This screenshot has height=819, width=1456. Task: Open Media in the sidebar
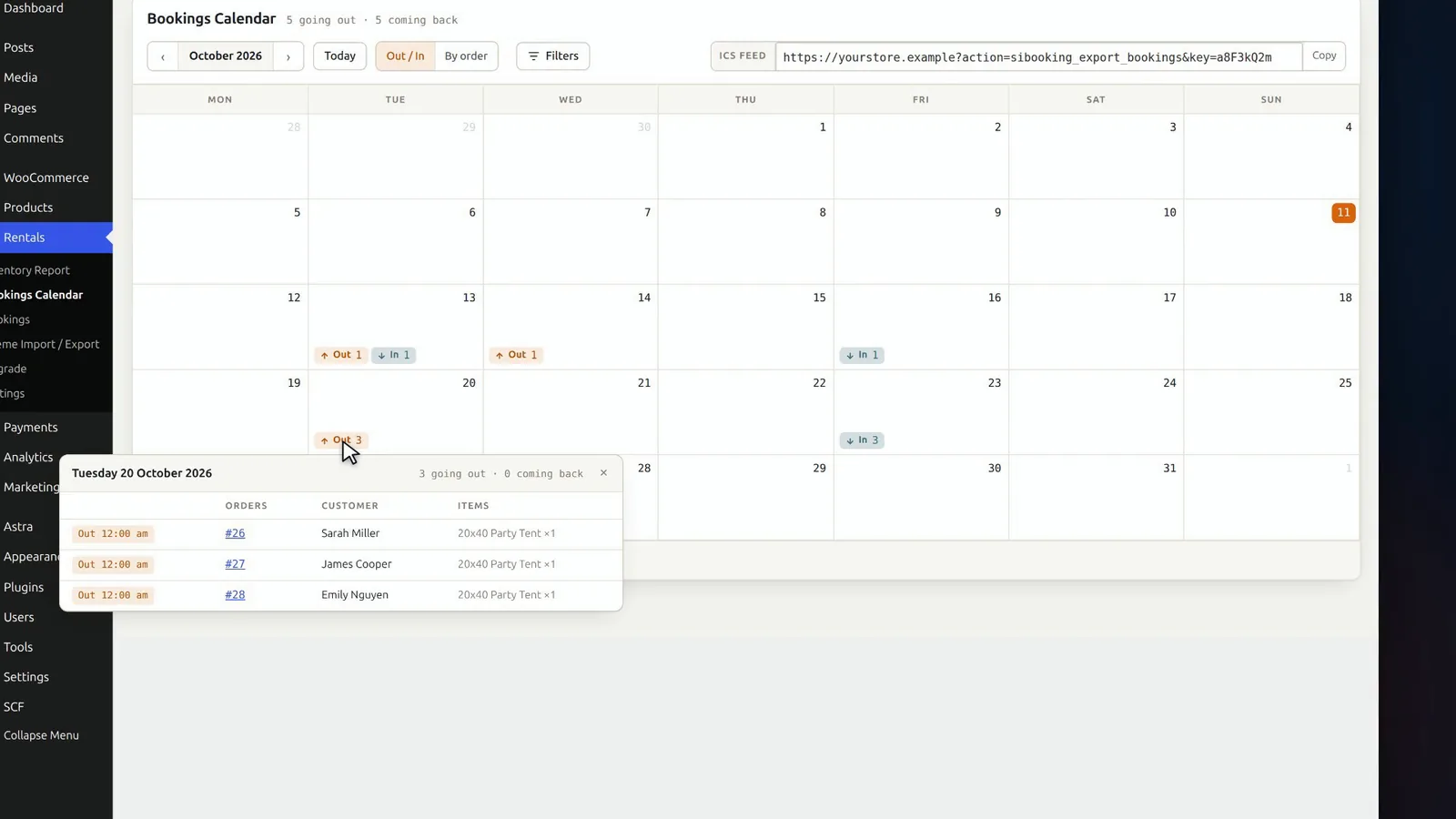pos(20,77)
